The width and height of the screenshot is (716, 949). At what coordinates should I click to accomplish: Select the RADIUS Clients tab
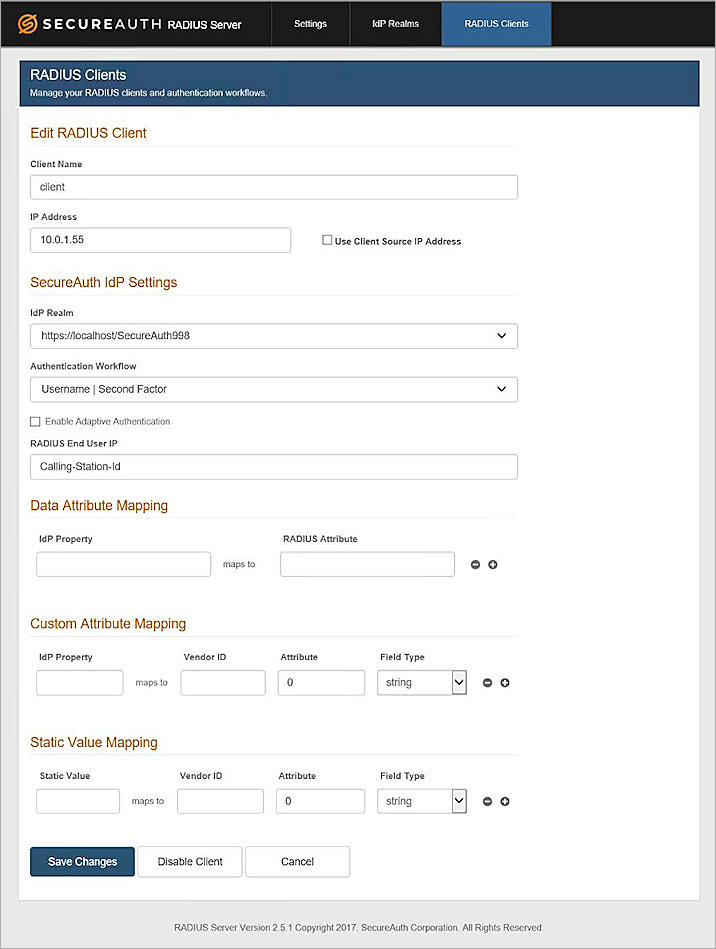495,23
